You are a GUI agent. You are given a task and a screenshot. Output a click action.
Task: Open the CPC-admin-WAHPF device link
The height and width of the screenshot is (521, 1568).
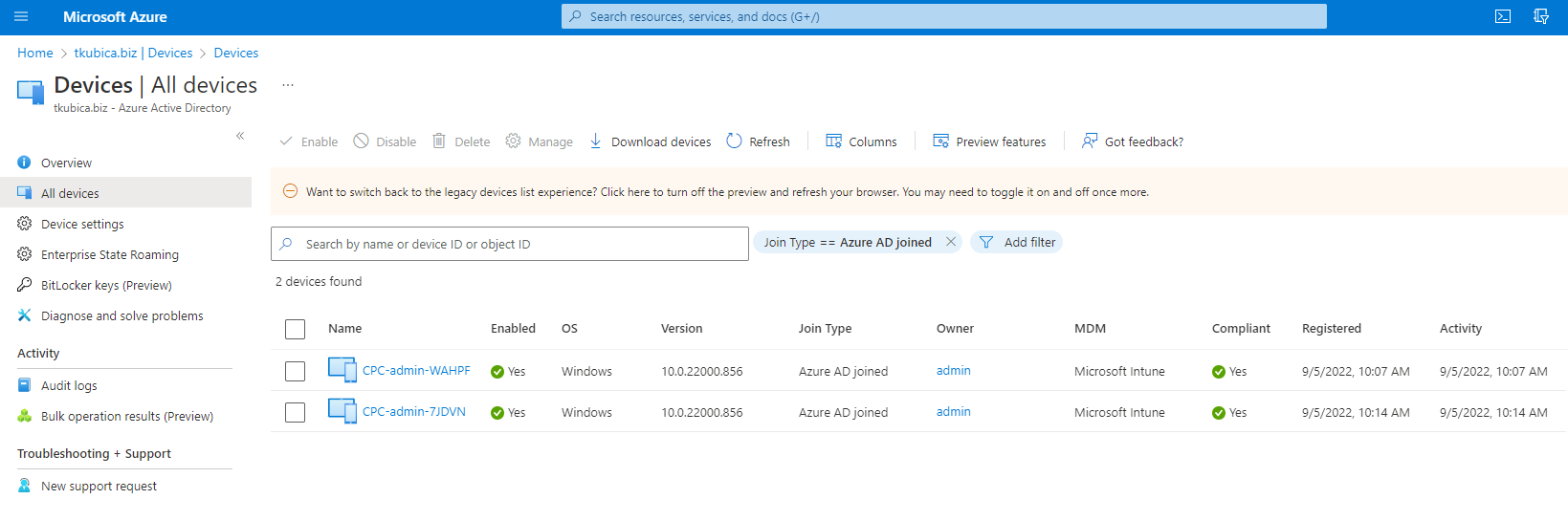pyautogui.click(x=416, y=371)
